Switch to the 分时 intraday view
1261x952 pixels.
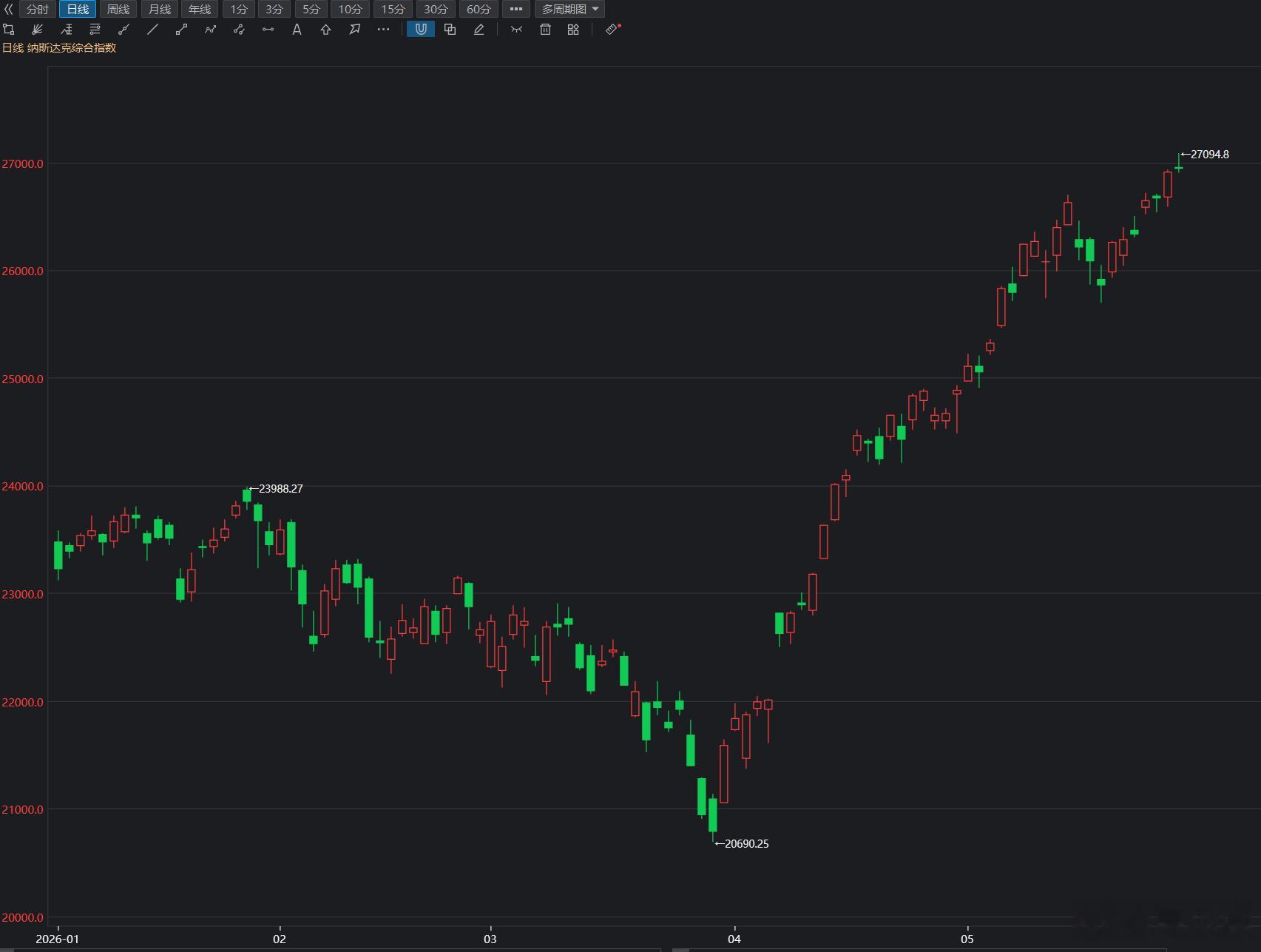(38, 9)
